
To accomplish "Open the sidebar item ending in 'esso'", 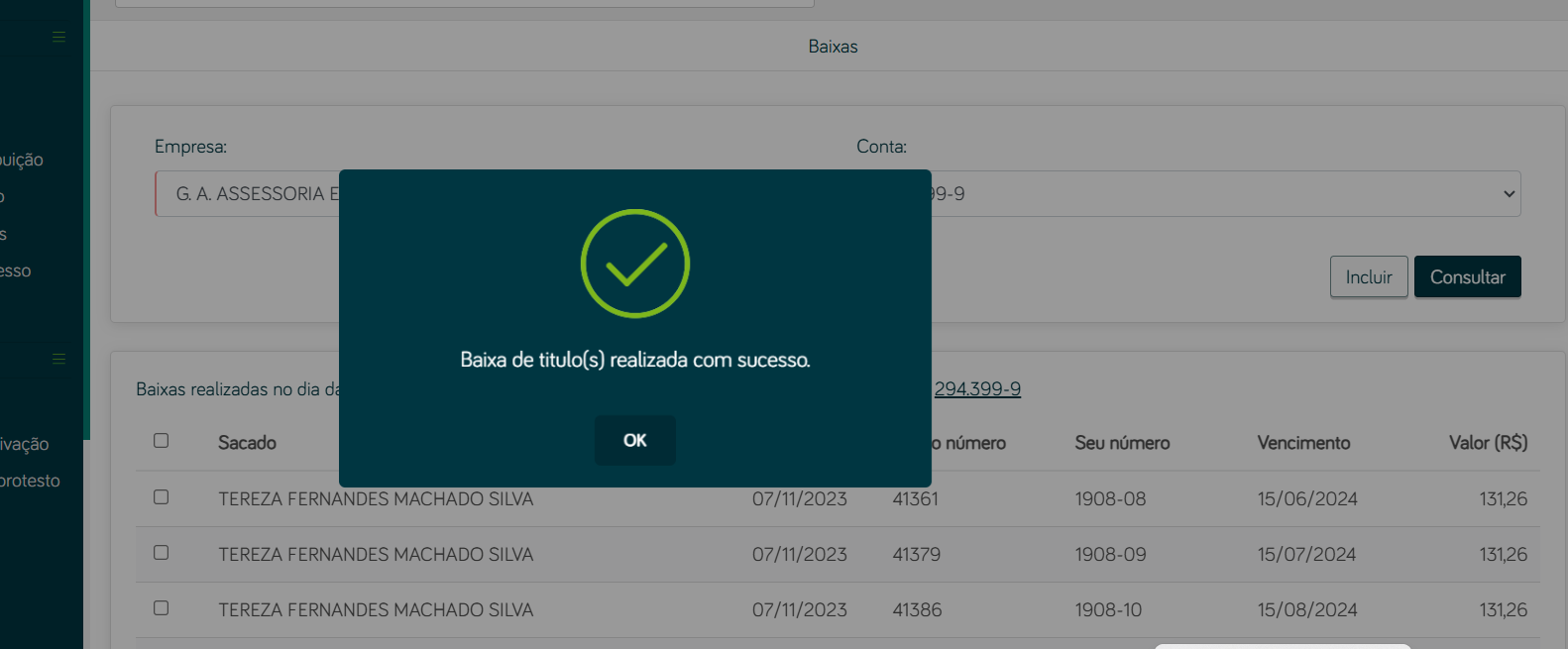I will coord(15,270).
